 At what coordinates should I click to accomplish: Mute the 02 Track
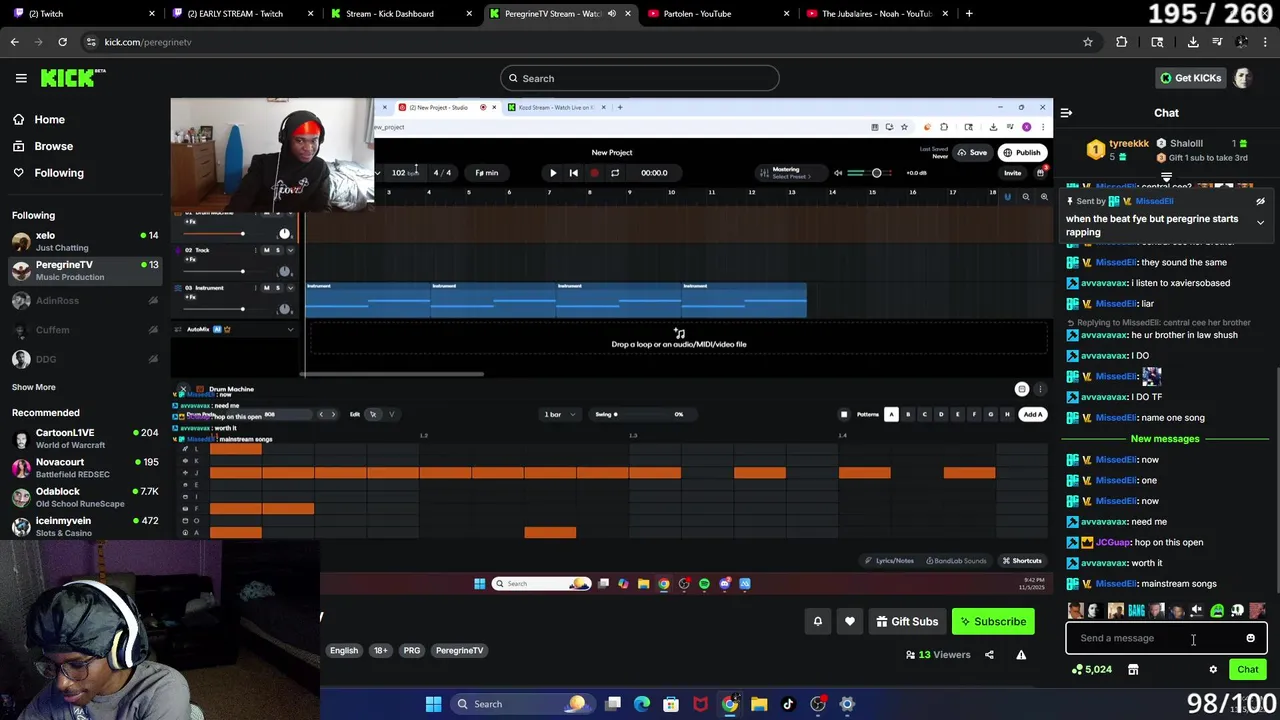pos(266,250)
